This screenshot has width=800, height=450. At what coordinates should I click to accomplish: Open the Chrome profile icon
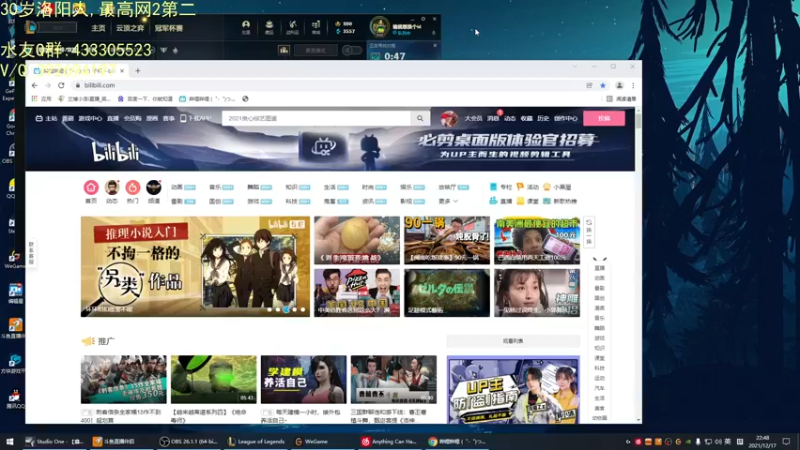tap(619, 85)
